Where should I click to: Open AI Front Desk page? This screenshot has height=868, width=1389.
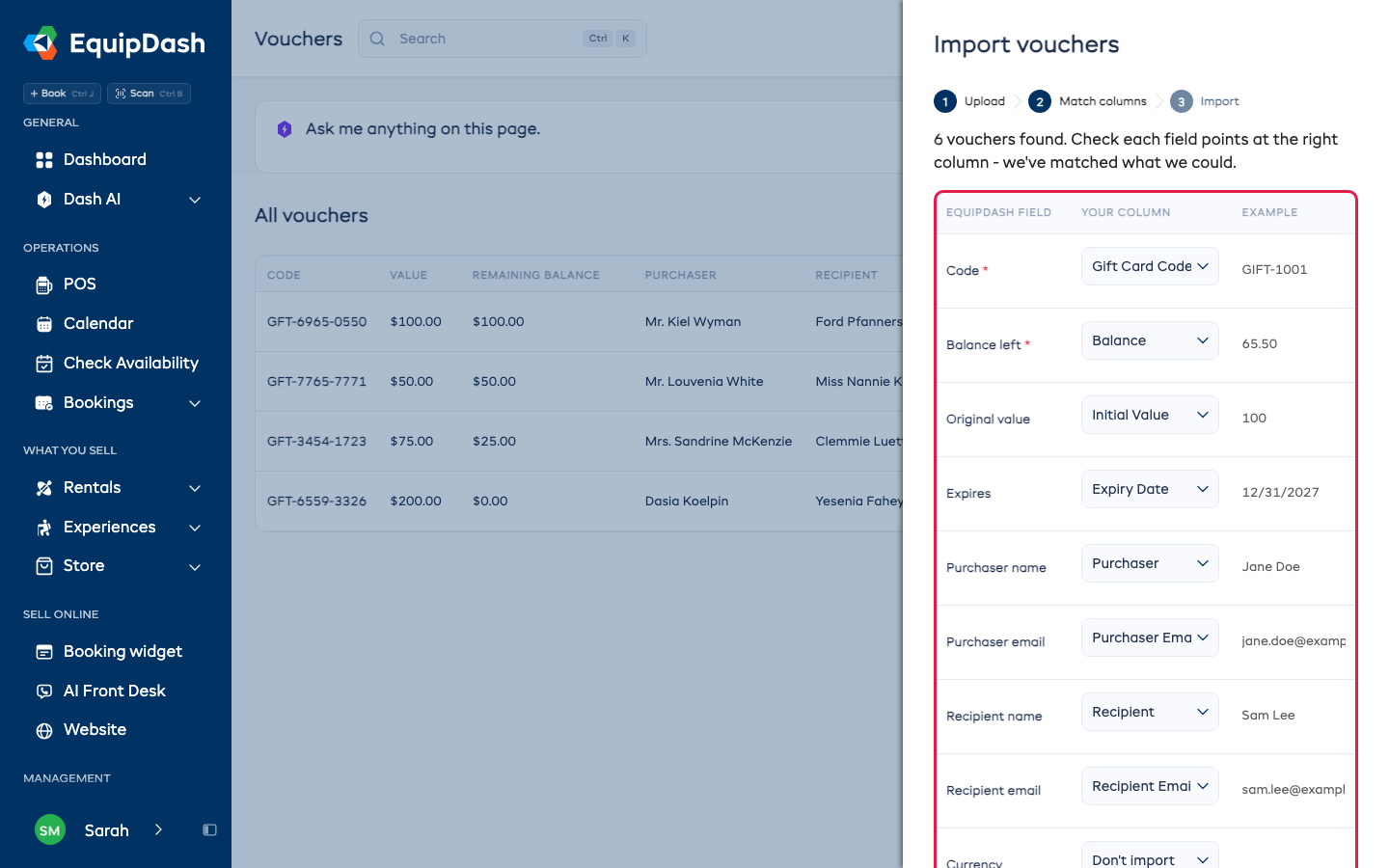116,692
